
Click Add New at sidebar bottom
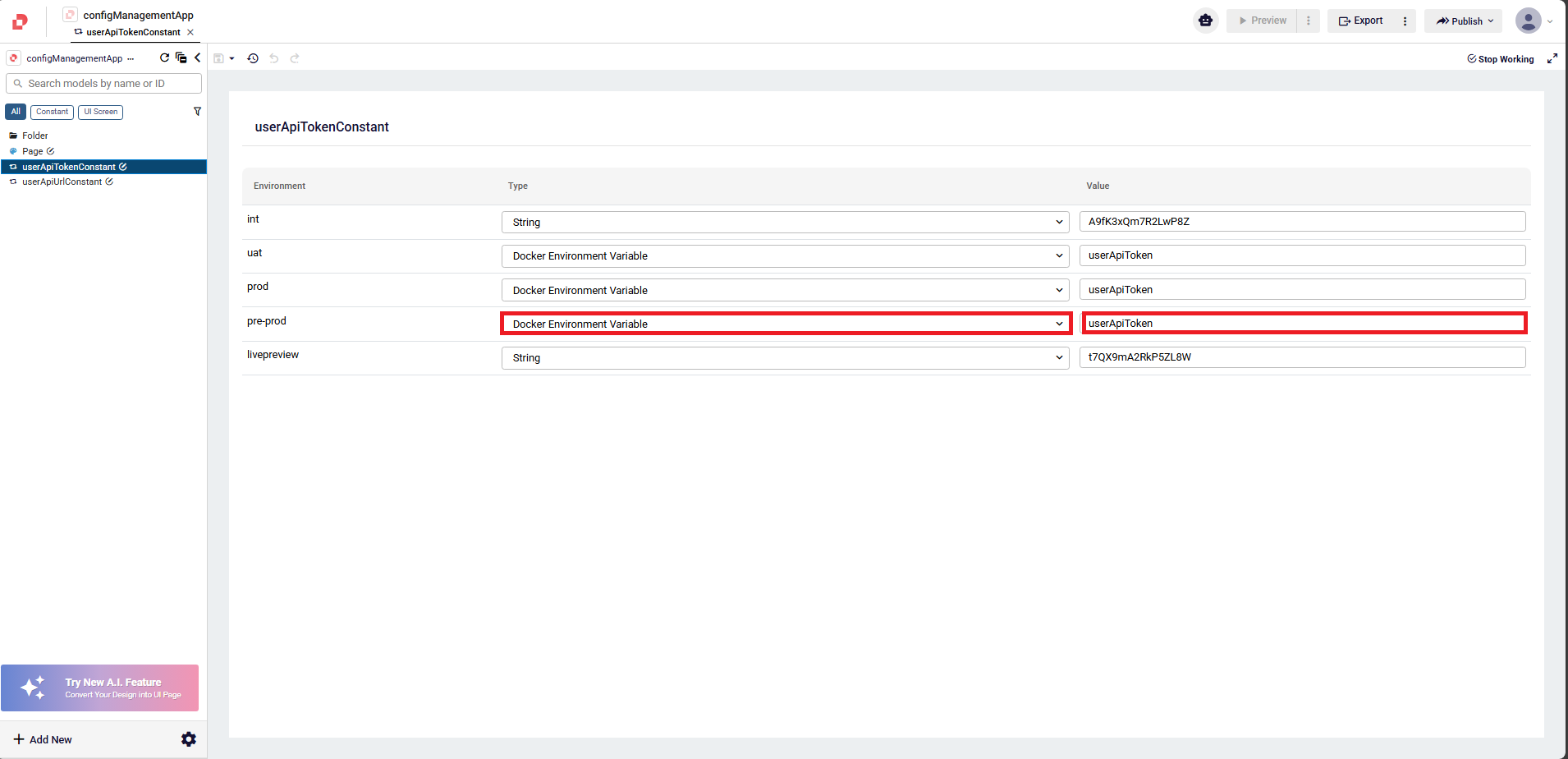pyautogui.click(x=43, y=739)
